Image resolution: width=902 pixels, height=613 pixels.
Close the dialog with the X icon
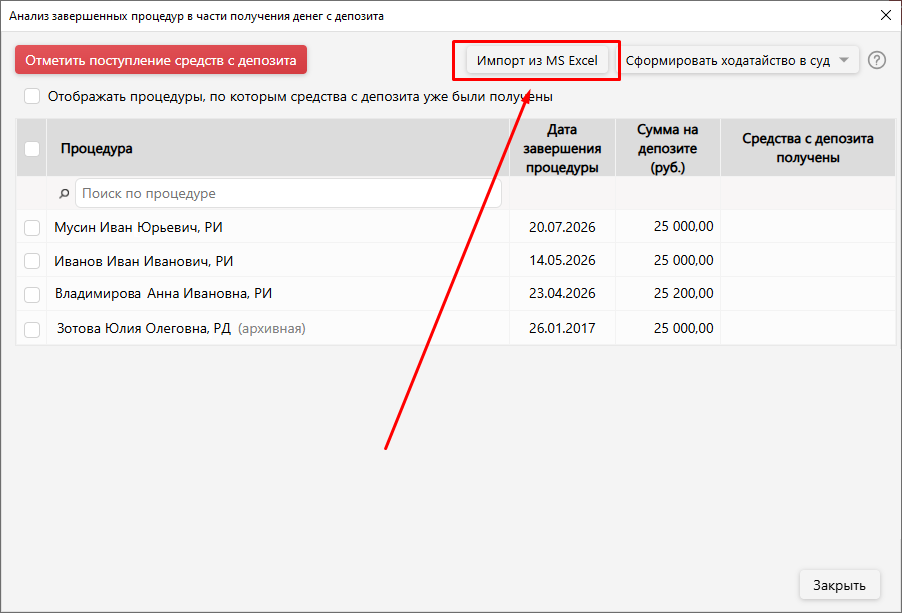[x=886, y=15]
